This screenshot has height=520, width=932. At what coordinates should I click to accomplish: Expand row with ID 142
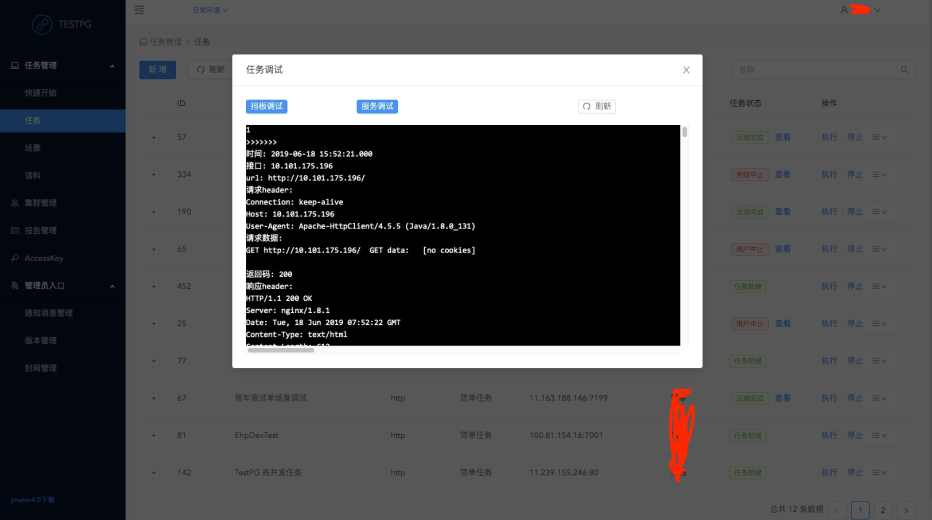point(153,472)
